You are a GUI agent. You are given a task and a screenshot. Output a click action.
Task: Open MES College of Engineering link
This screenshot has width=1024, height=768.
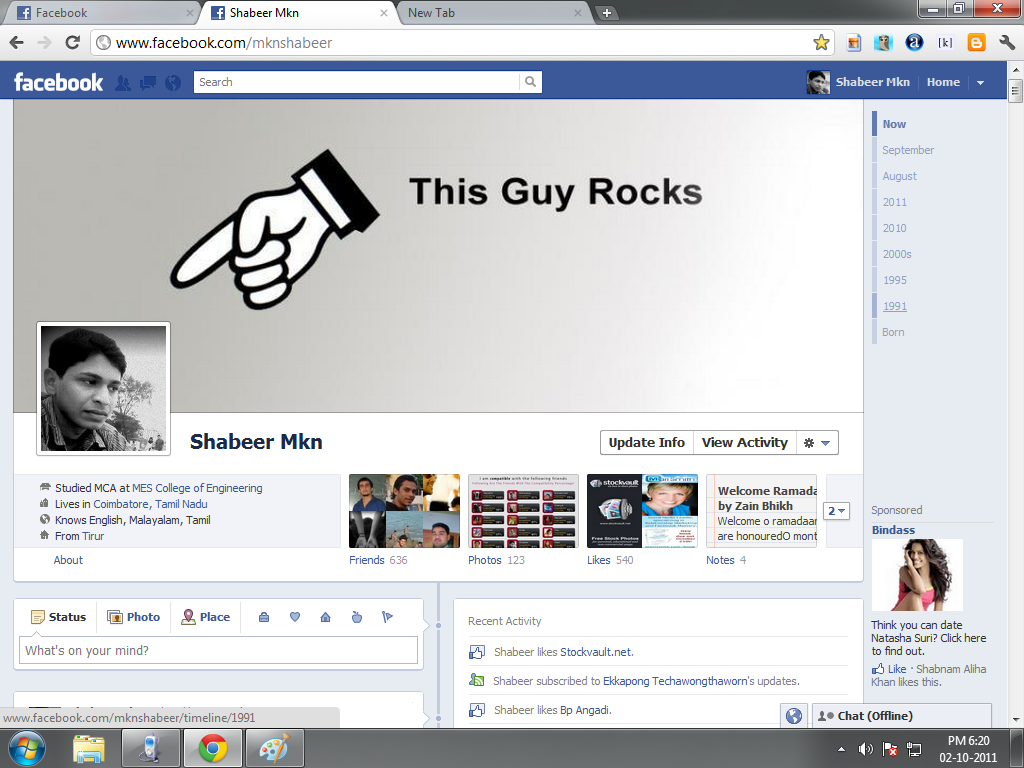click(197, 488)
